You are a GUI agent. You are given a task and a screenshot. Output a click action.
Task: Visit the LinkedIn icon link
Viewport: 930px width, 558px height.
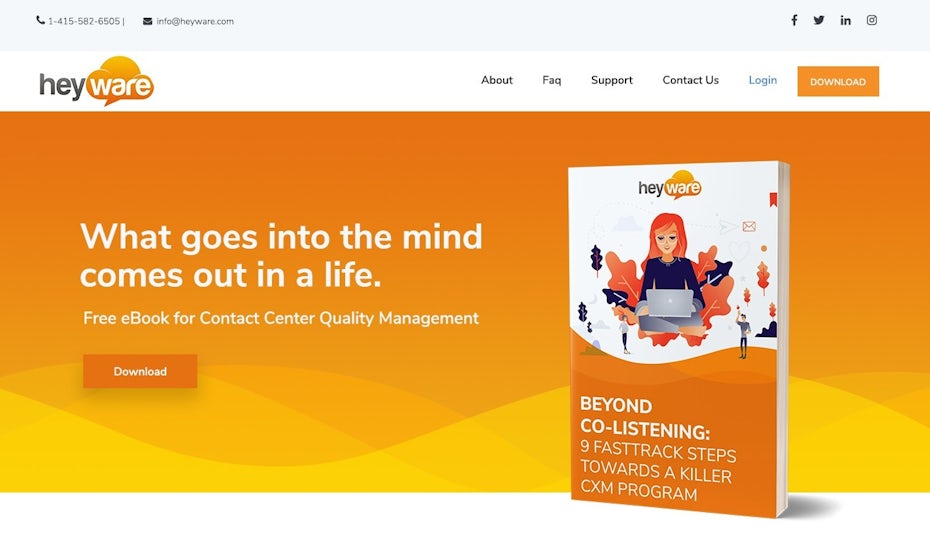pyautogui.click(x=845, y=20)
